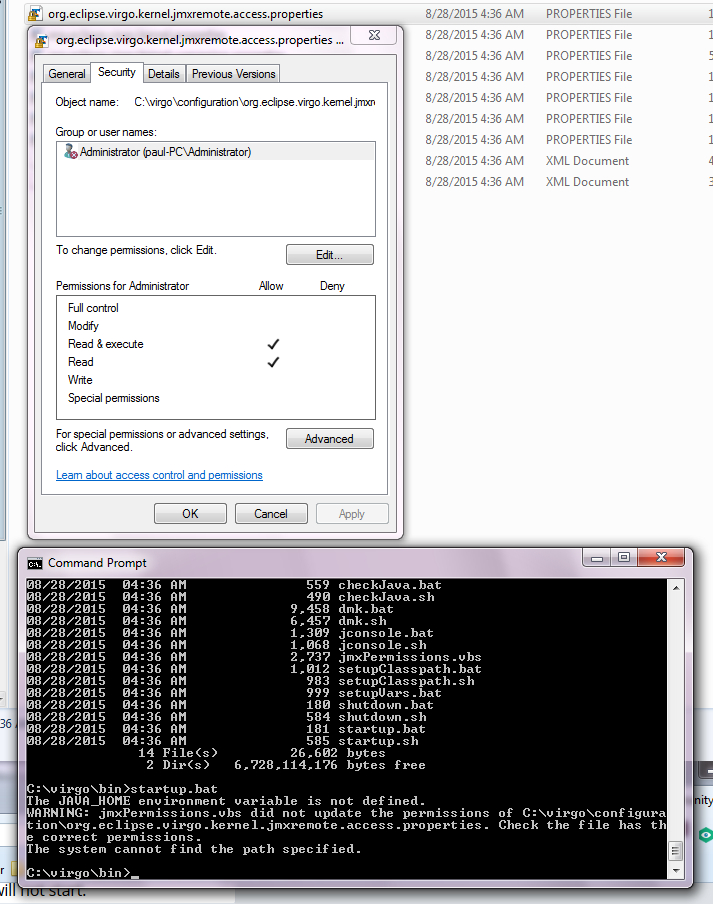The height and width of the screenshot is (904, 713).
Task: Click the Apply button
Action: click(x=352, y=514)
